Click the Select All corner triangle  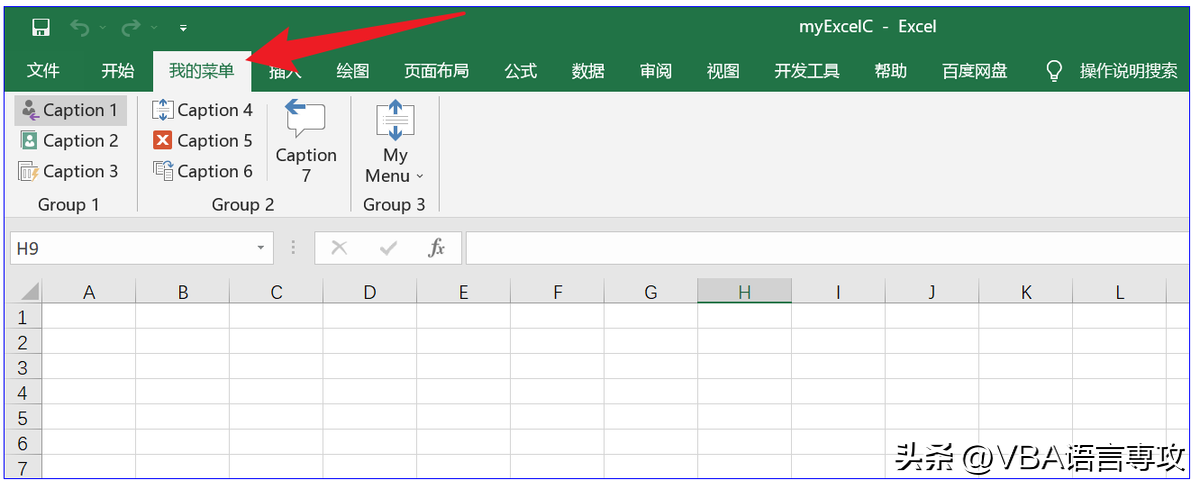pos(26,292)
